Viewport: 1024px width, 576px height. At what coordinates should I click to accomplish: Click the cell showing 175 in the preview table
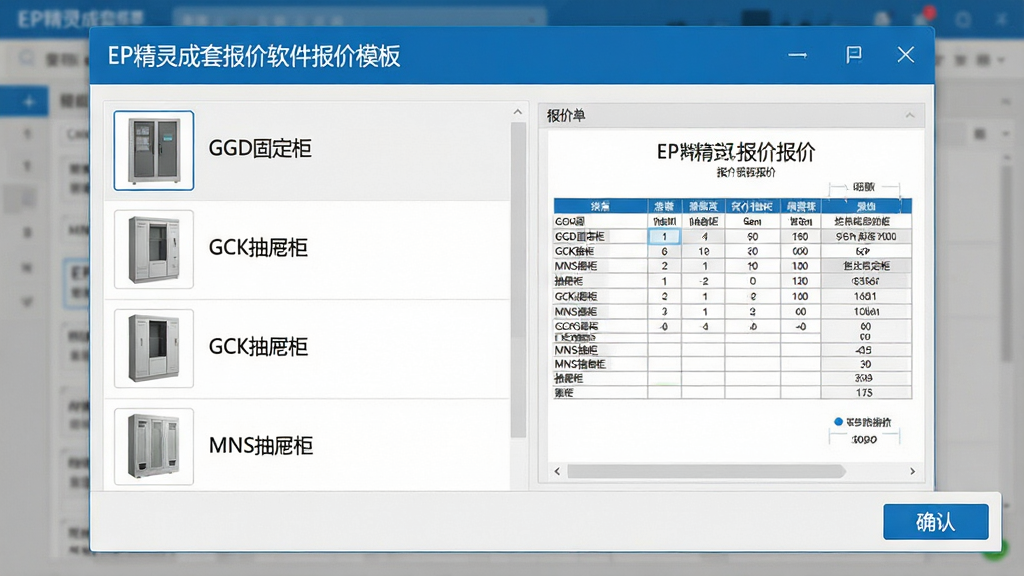864,392
